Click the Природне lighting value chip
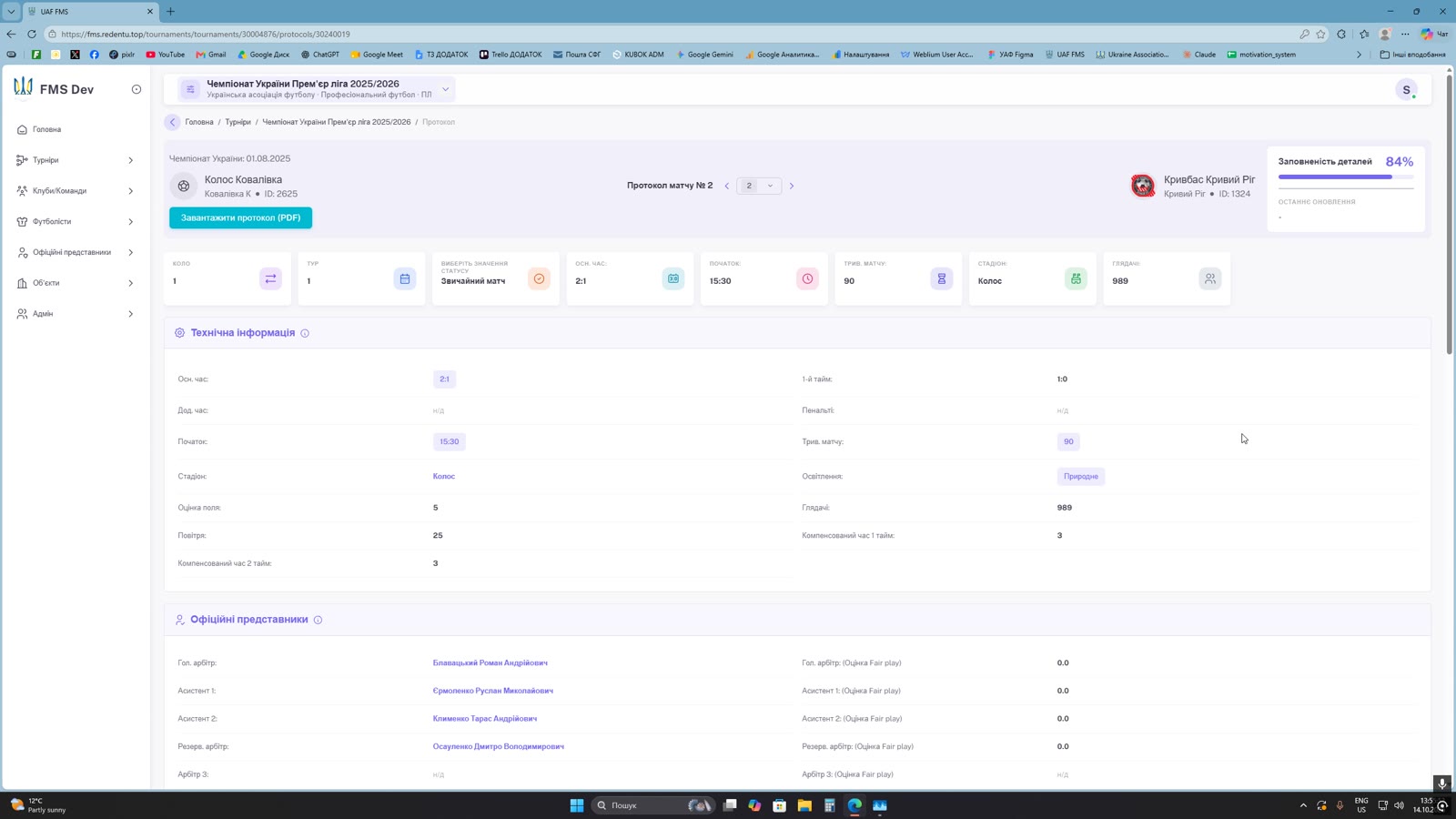 coord(1081,477)
